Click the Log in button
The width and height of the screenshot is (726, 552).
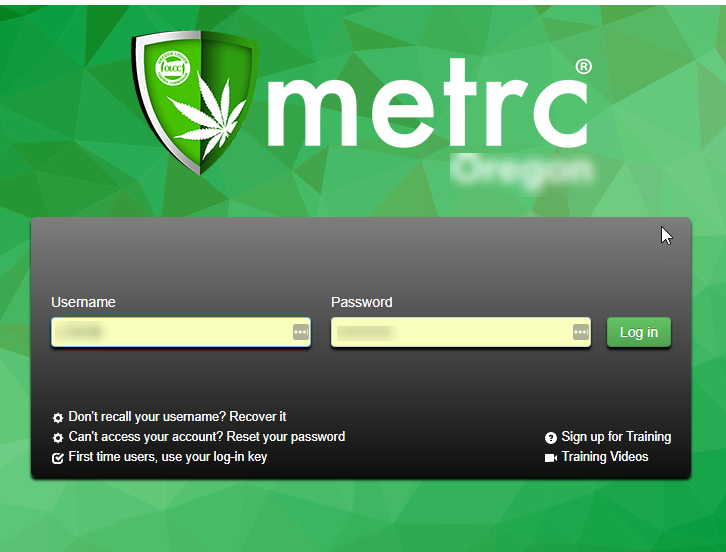638,332
